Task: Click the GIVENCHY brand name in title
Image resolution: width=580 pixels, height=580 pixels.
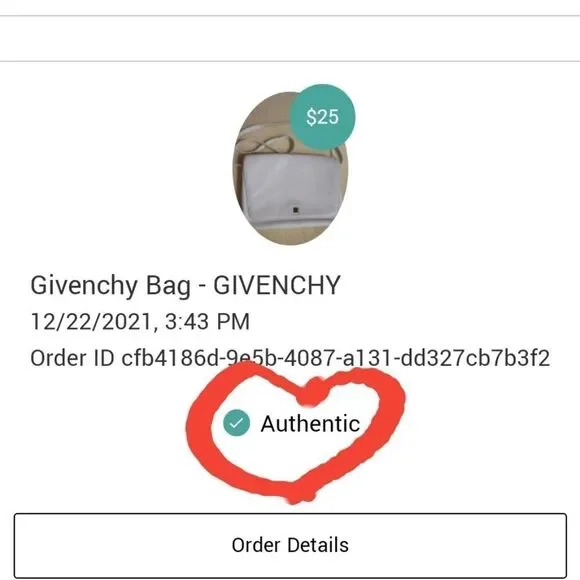Action: (277, 285)
